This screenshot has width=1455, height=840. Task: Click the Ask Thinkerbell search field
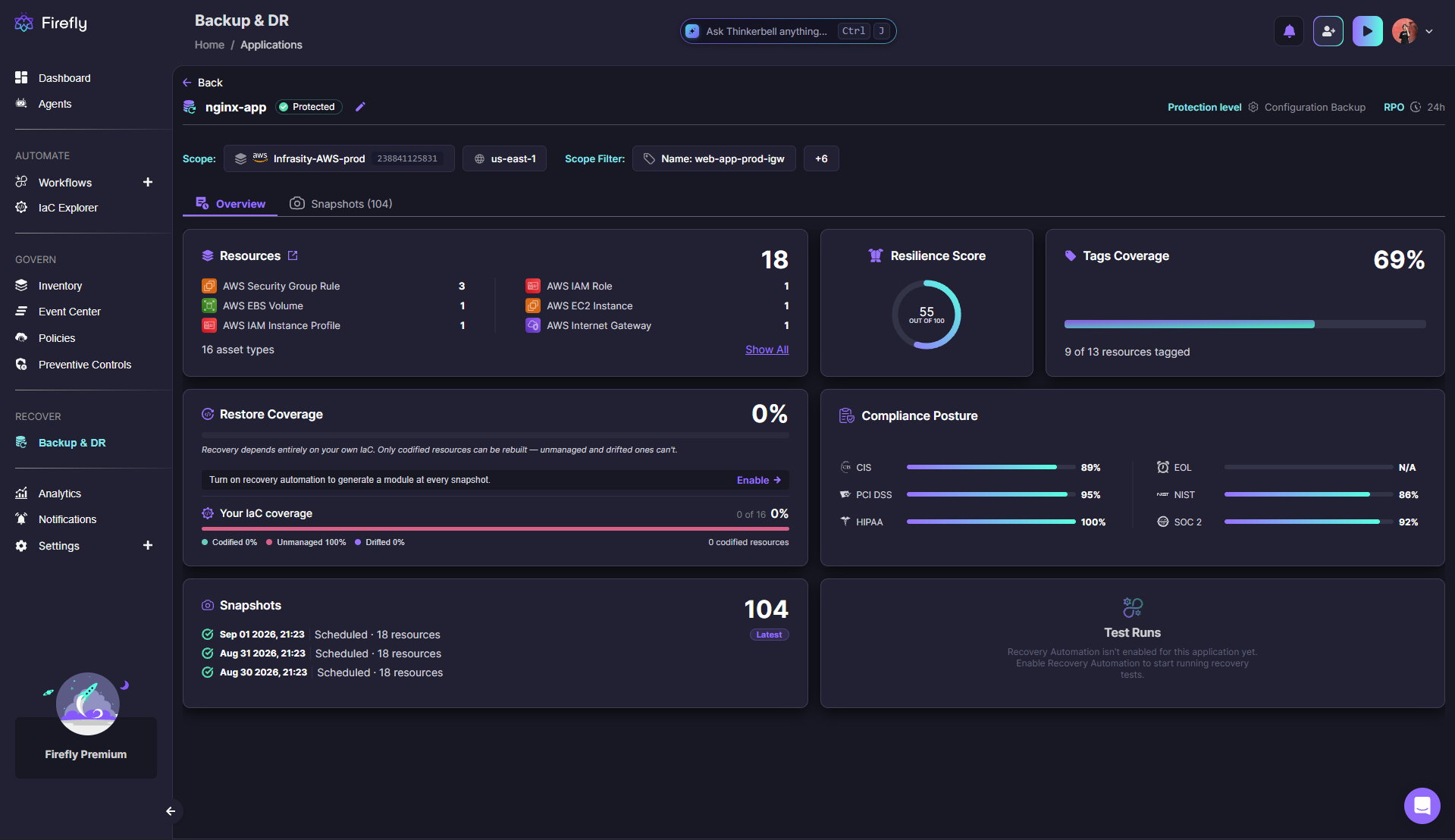(788, 31)
